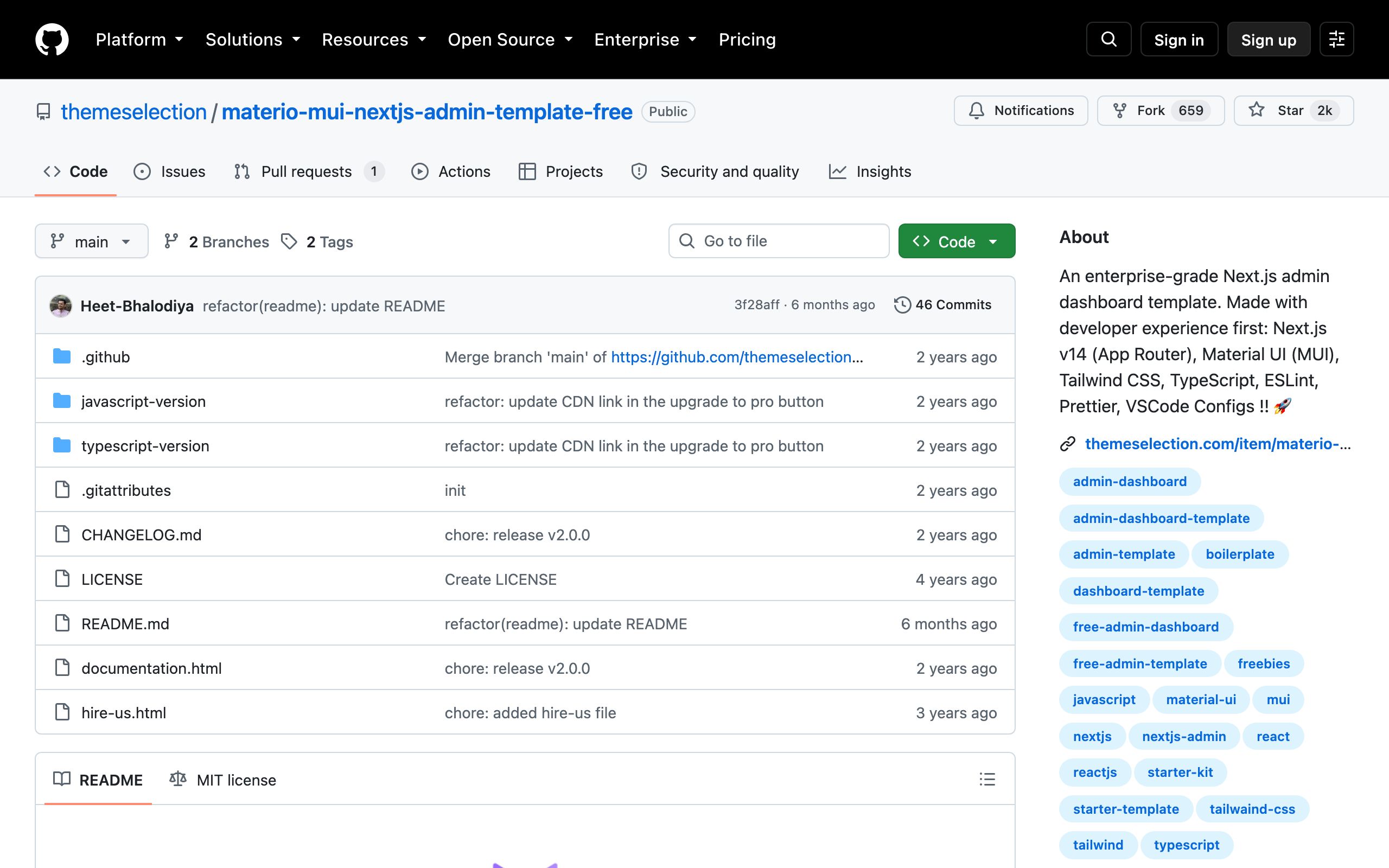
Task: Click the Star icon
Action: coord(1257,110)
